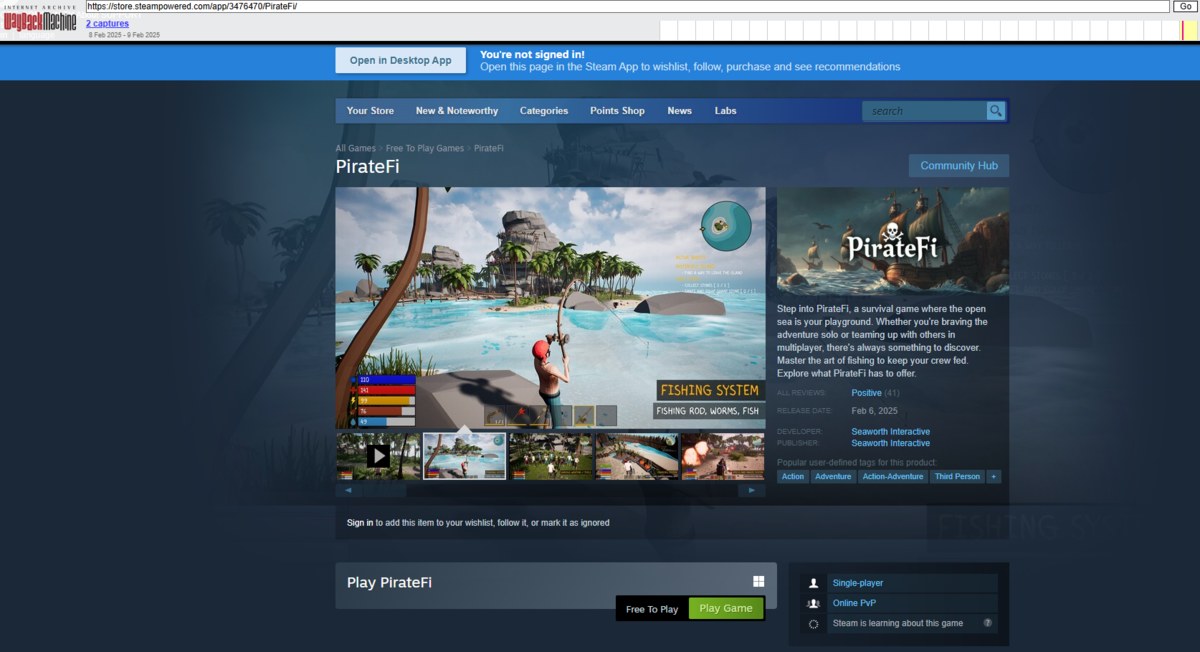Click the Positive reviews link
The image size is (1200, 652).
coord(866,393)
